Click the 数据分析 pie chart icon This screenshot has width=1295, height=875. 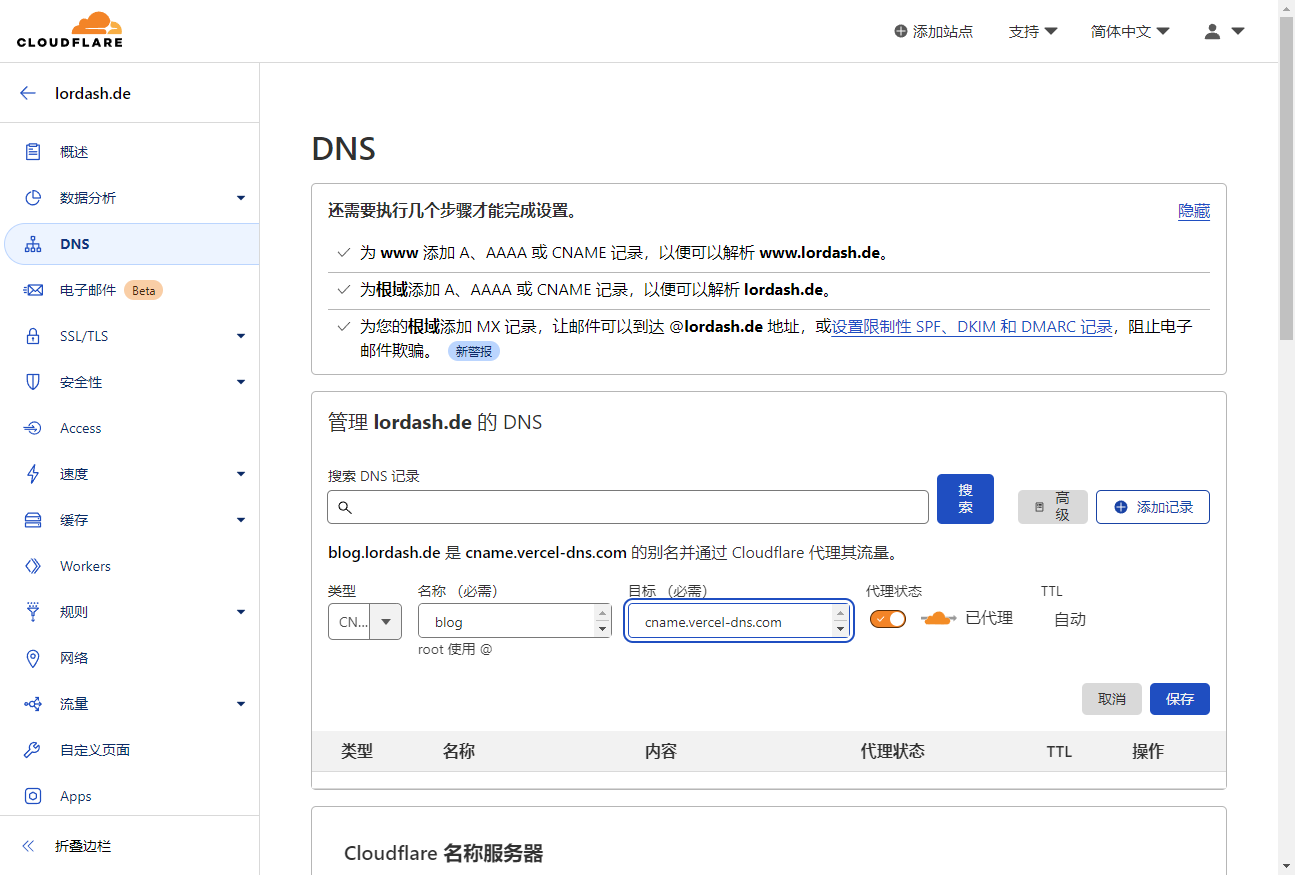point(33,198)
